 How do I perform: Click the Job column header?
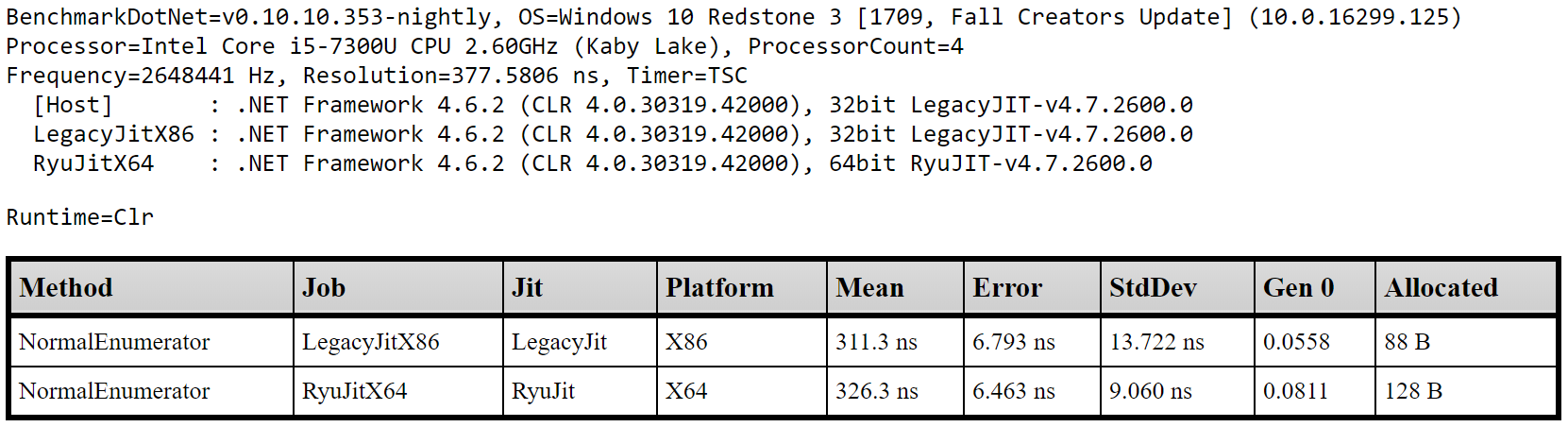[x=398, y=287]
